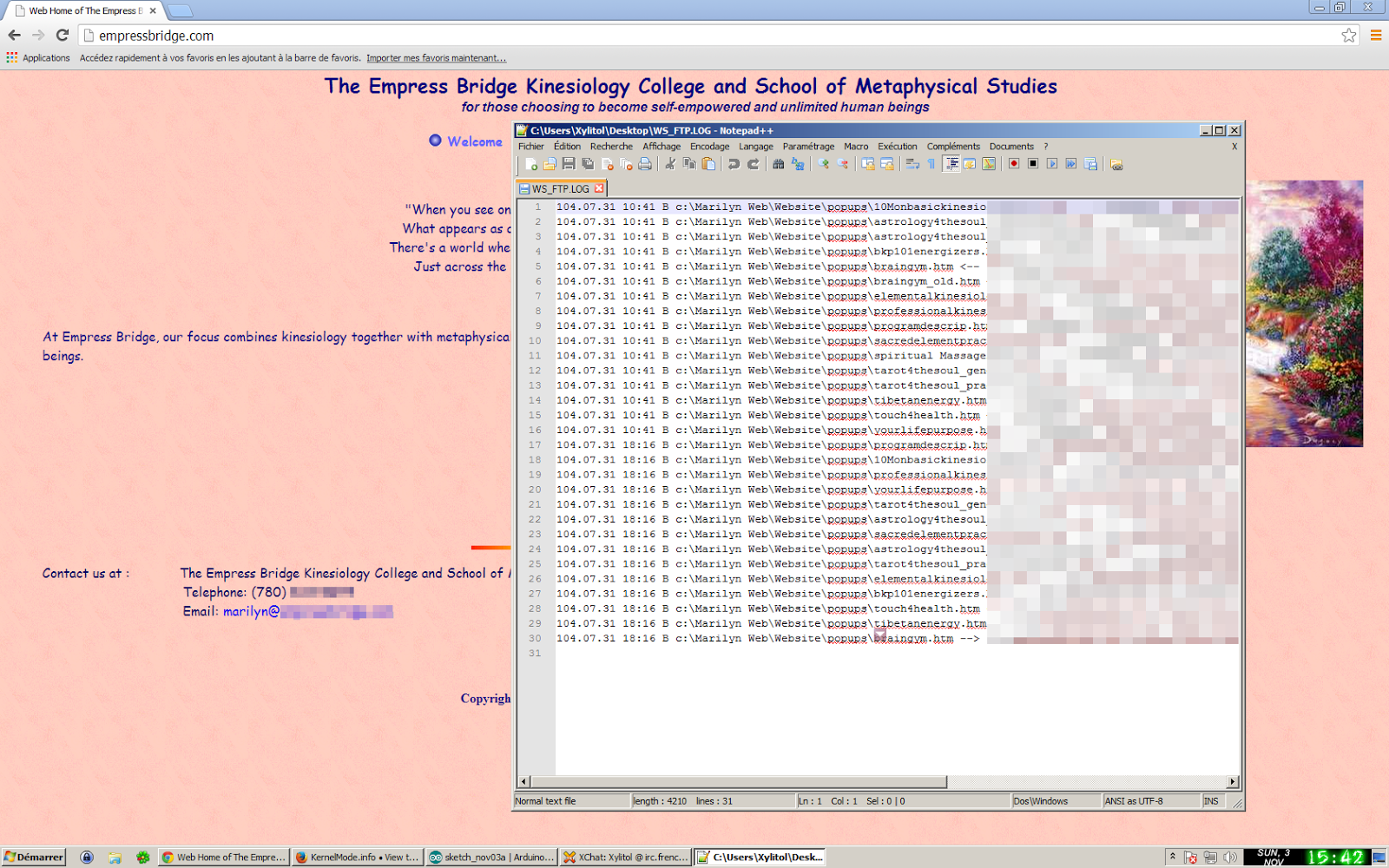
Task: Click the Close All toolbar icon
Action: pyautogui.click(x=626, y=164)
